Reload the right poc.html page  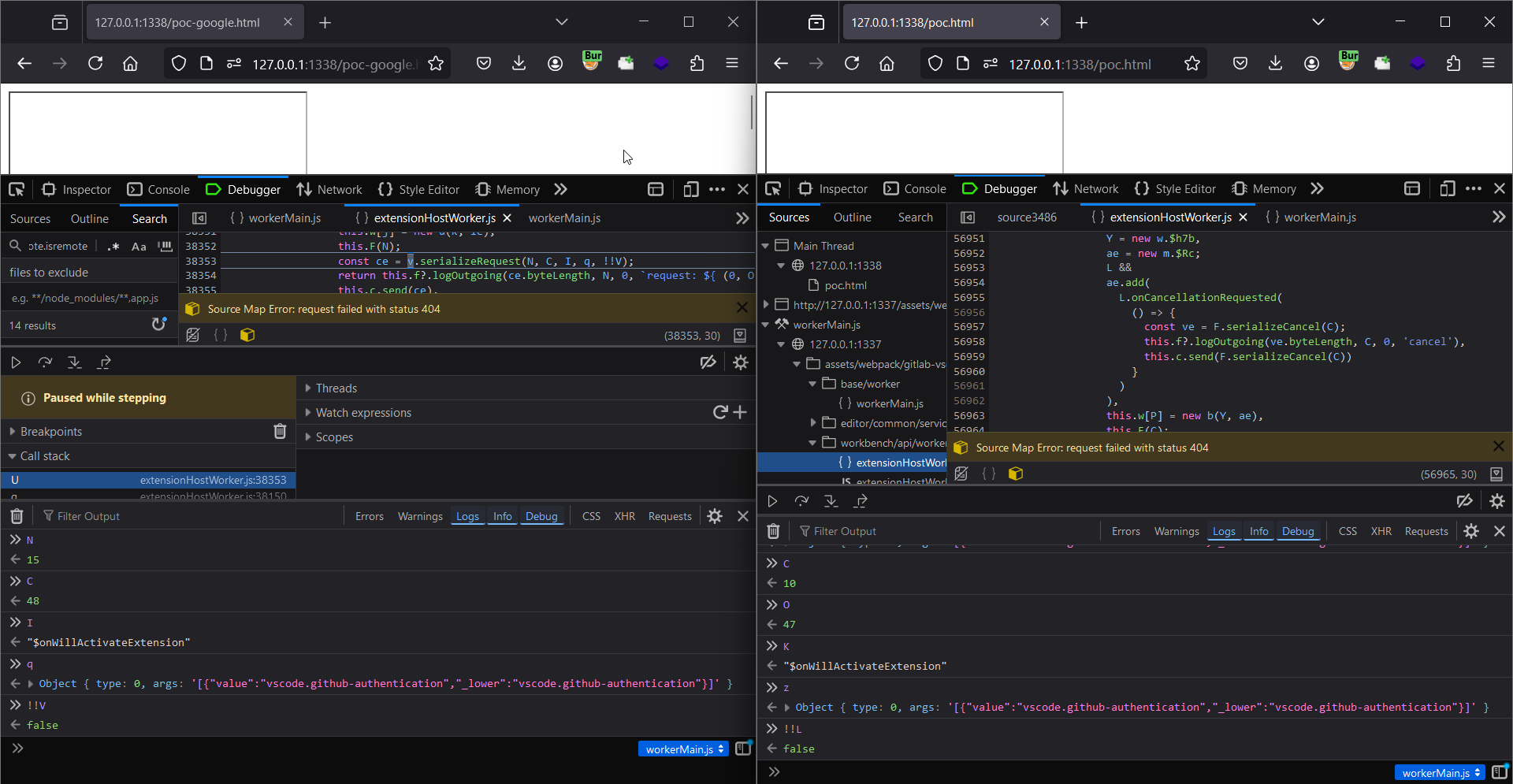852,63
